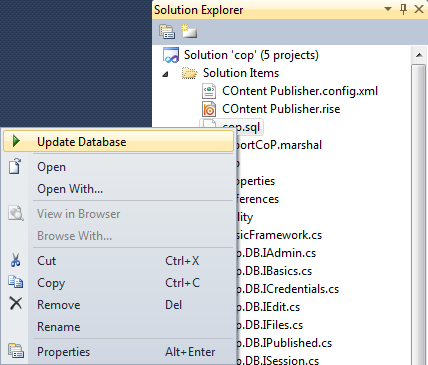Choose Cut Ctrl+X menu entry

[x=118, y=261]
